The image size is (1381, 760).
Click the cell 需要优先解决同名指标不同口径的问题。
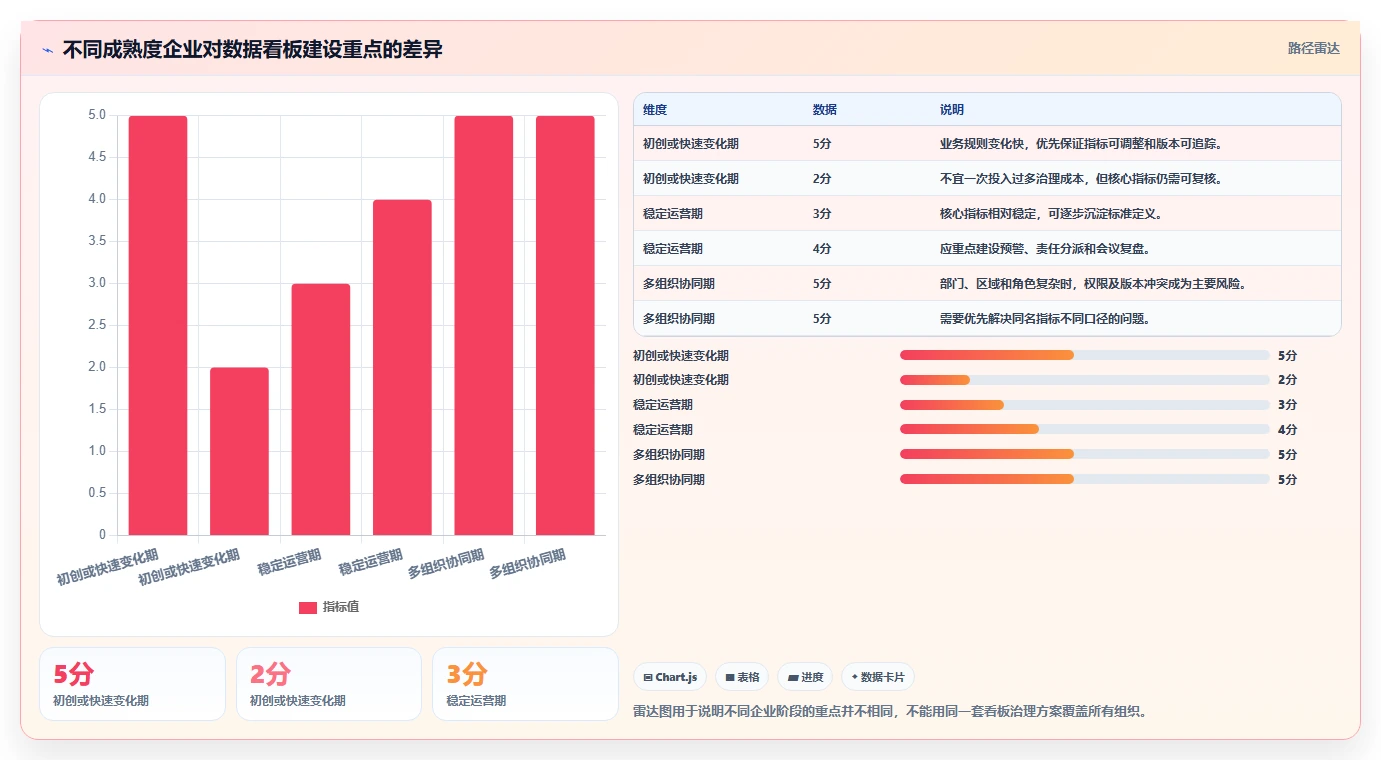[1045, 319]
